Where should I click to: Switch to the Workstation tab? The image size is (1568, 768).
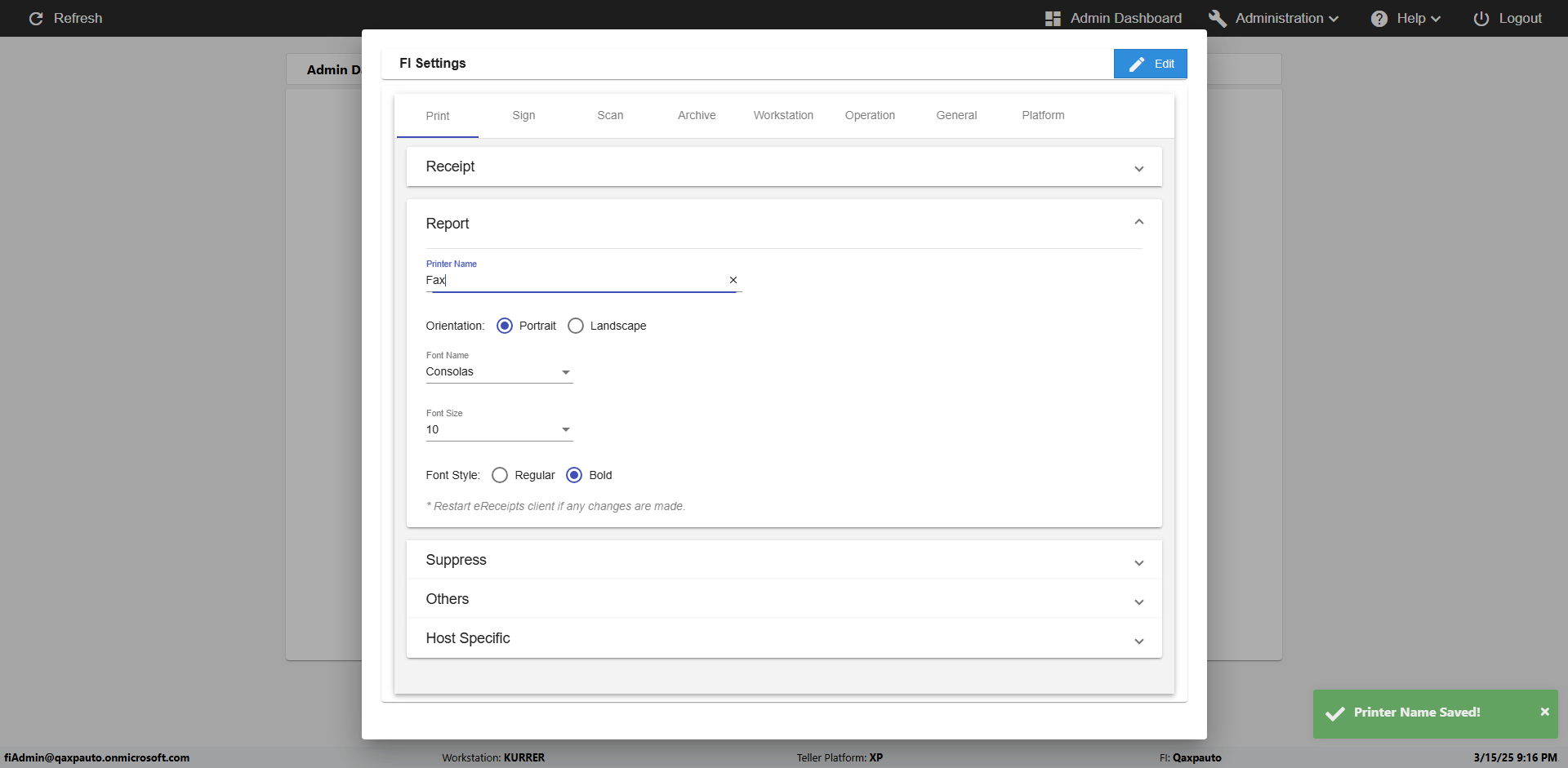coord(783,115)
